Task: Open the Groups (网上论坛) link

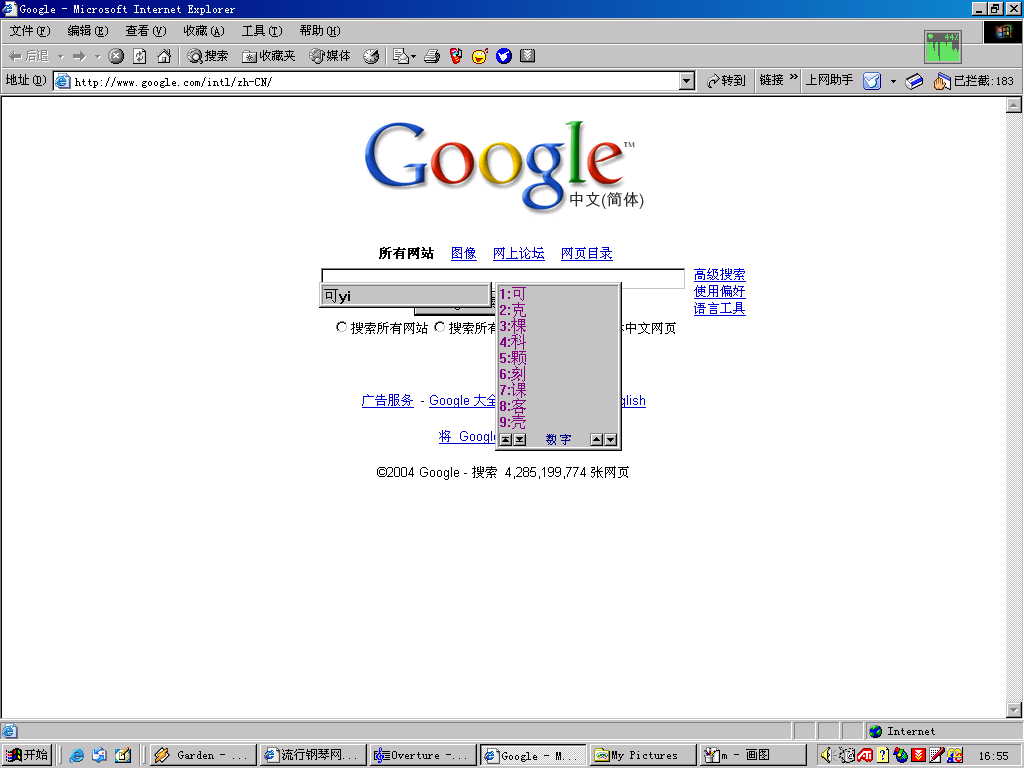Action: 519,253
